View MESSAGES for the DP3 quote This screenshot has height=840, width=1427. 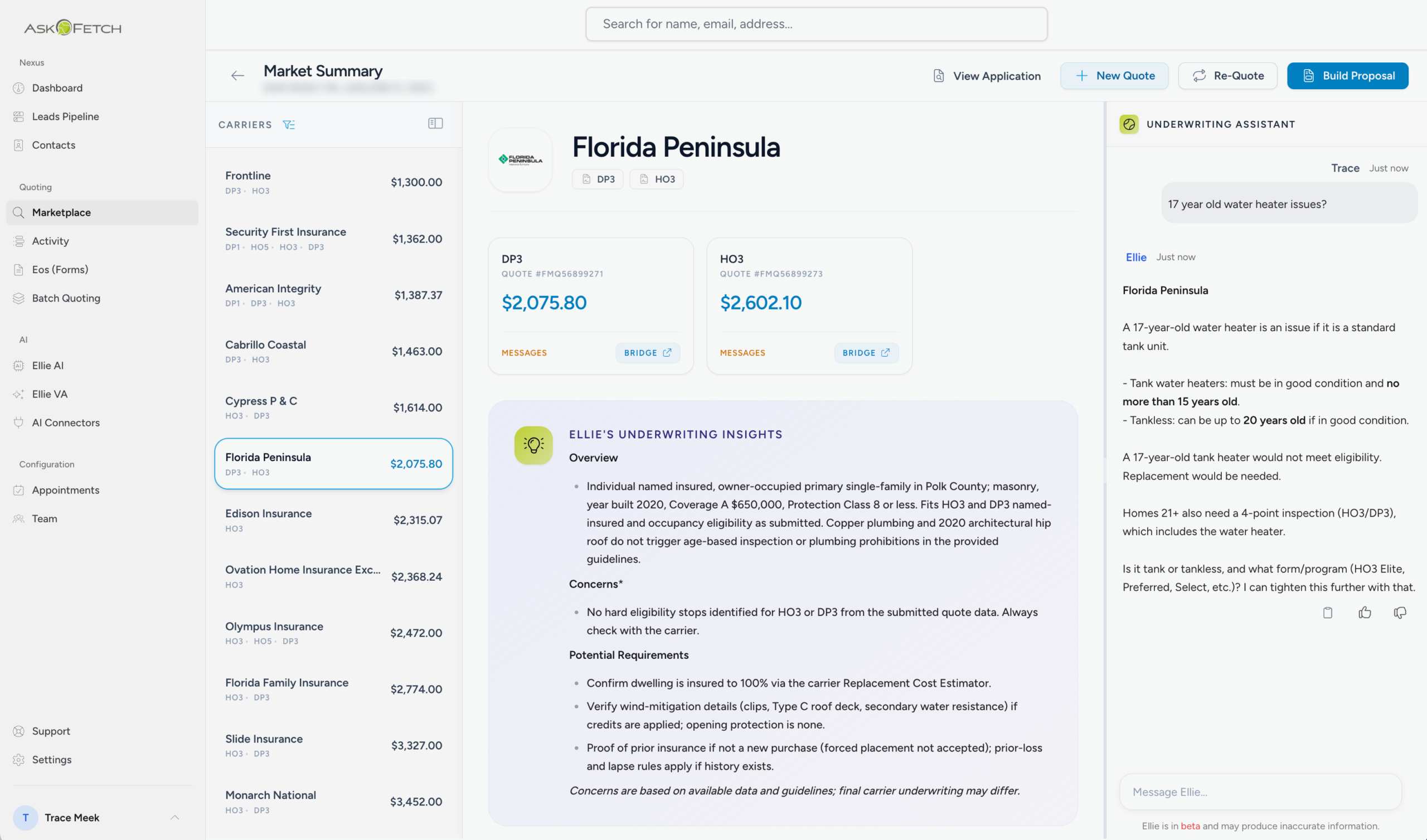point(524,353)
